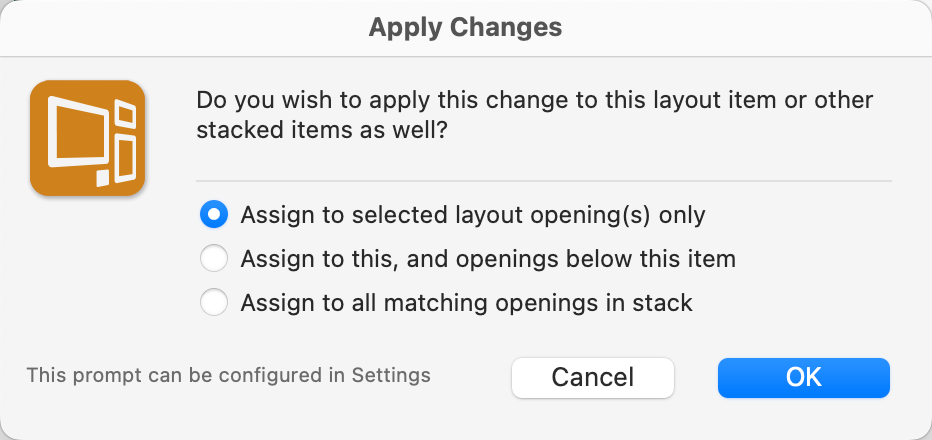Click the word "Settings" in the footer note
932x440 pixels.
[x=391, y=376]
